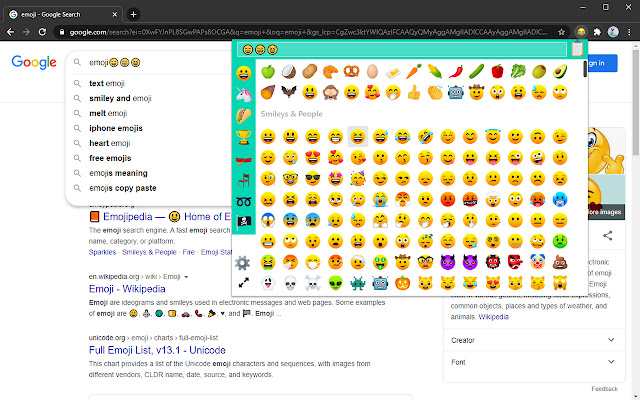Viewport: 640px width, 400px height.
Task: Insert the bat emoji
Action: coord(289,93)
